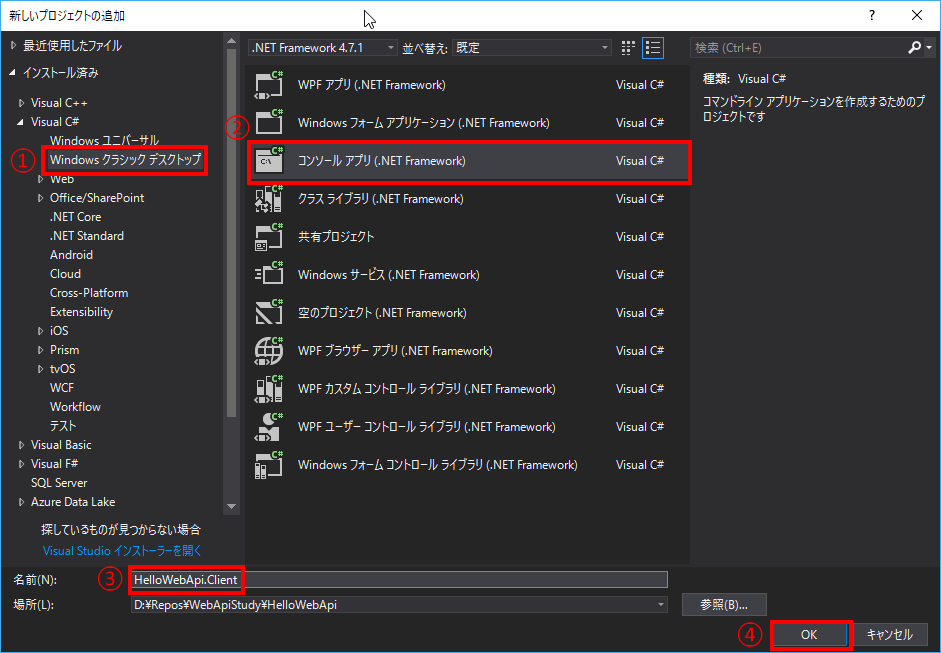
Task: Open the 並べ替え 既定 sort dropdown
Action: point(532,48)
